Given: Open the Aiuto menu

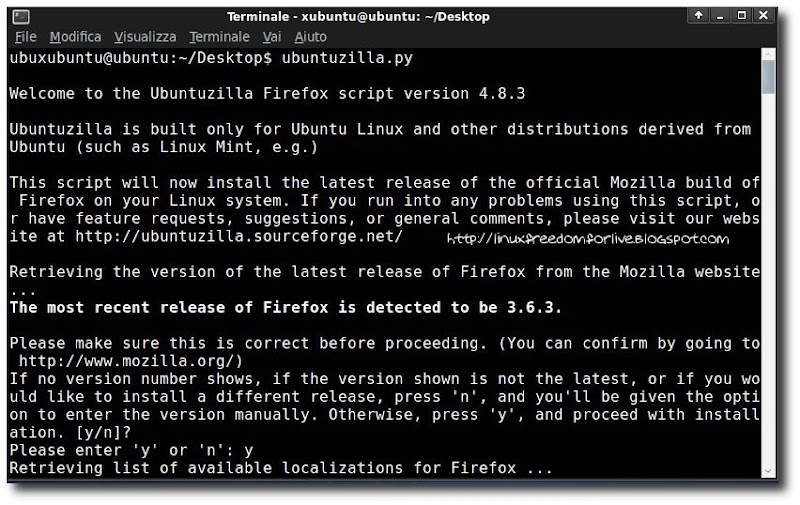Looking at the screenshot, I should click(x=311, y=37).
